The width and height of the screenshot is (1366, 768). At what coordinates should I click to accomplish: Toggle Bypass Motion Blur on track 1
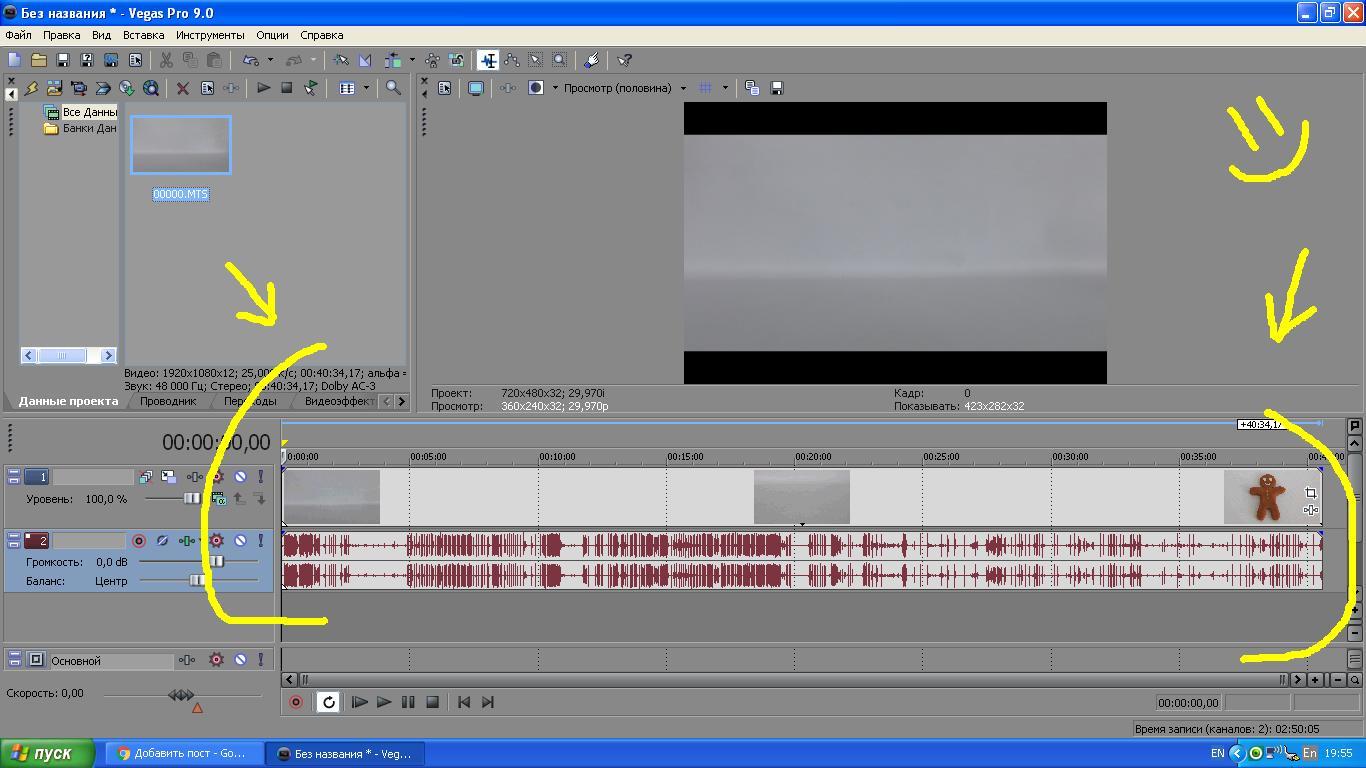pyautogui.click(x=146, y=477)
